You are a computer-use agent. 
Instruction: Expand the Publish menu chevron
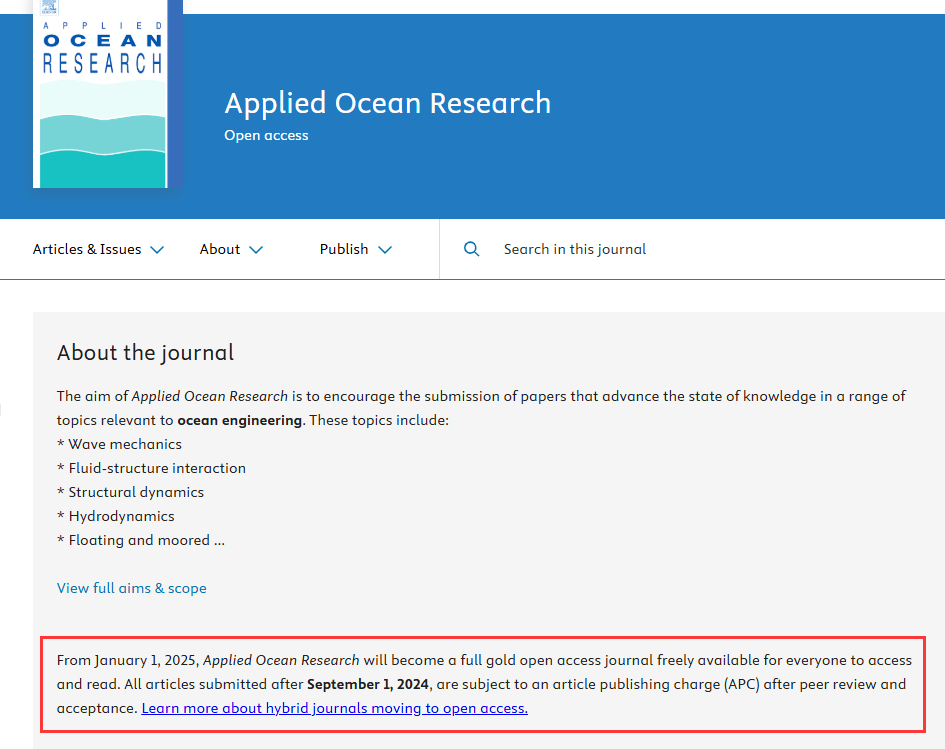pos(385,249)
